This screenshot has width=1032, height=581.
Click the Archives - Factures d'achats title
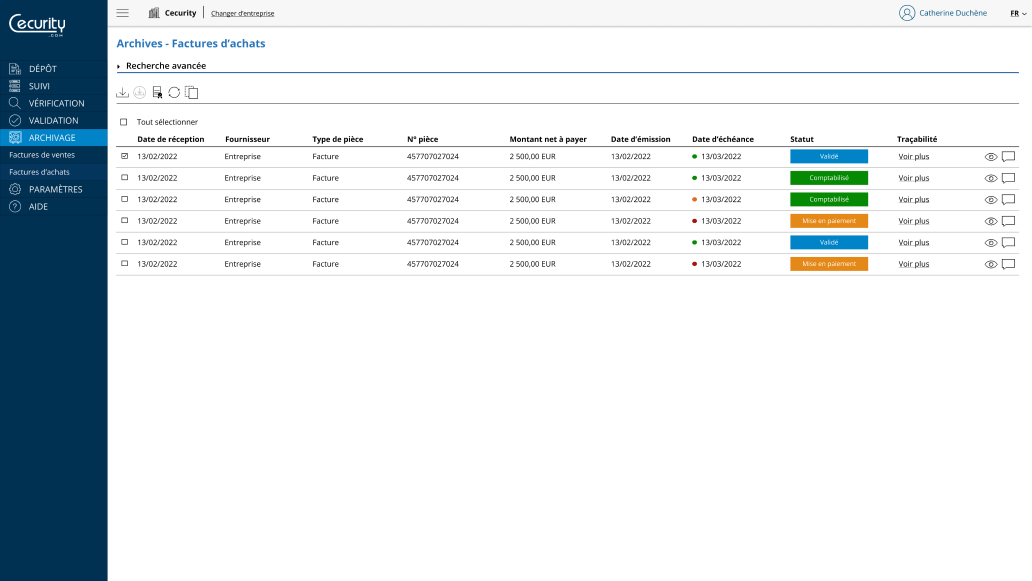pos(191,43)
